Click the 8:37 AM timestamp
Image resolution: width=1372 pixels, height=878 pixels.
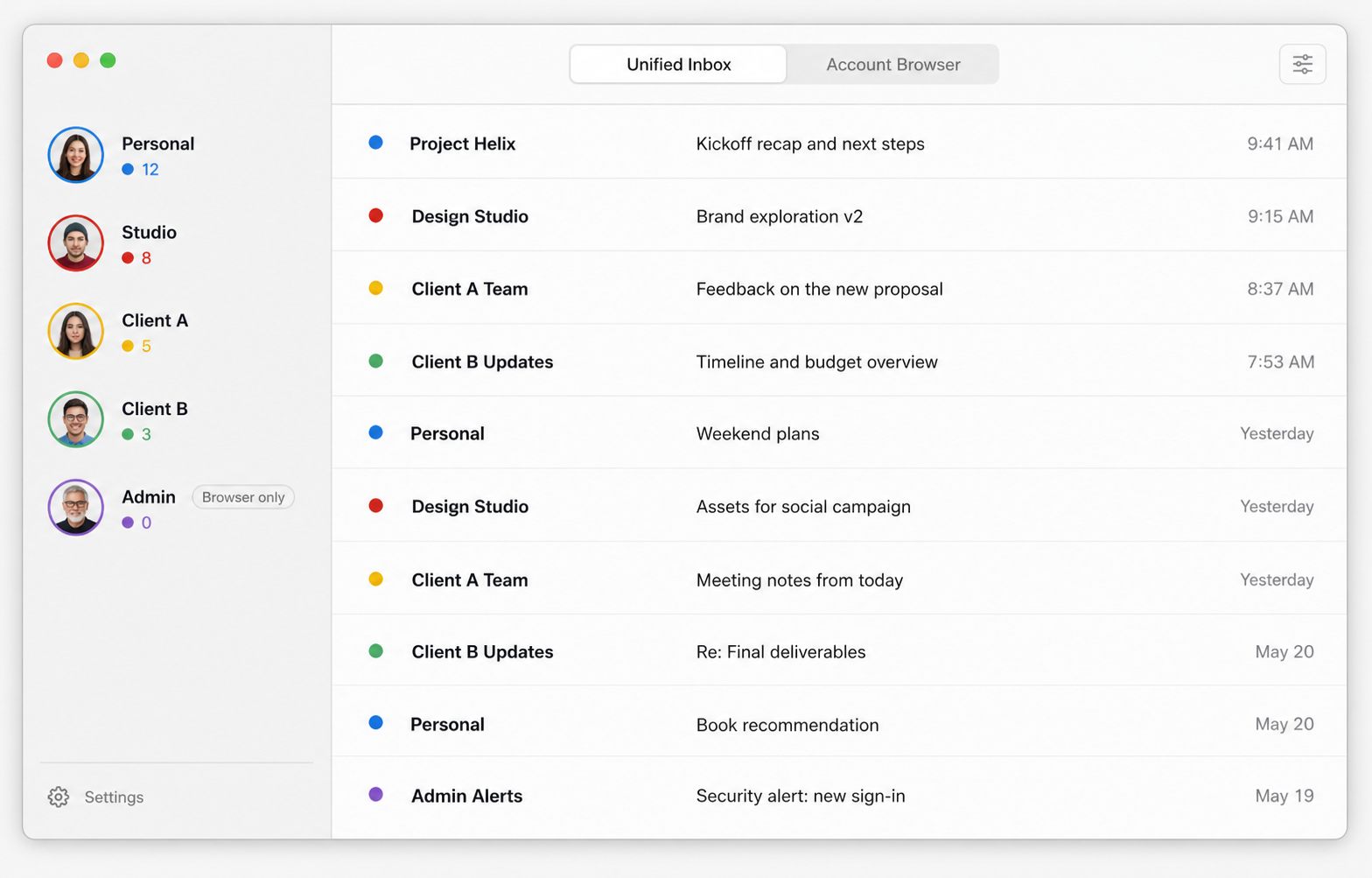1280,289
